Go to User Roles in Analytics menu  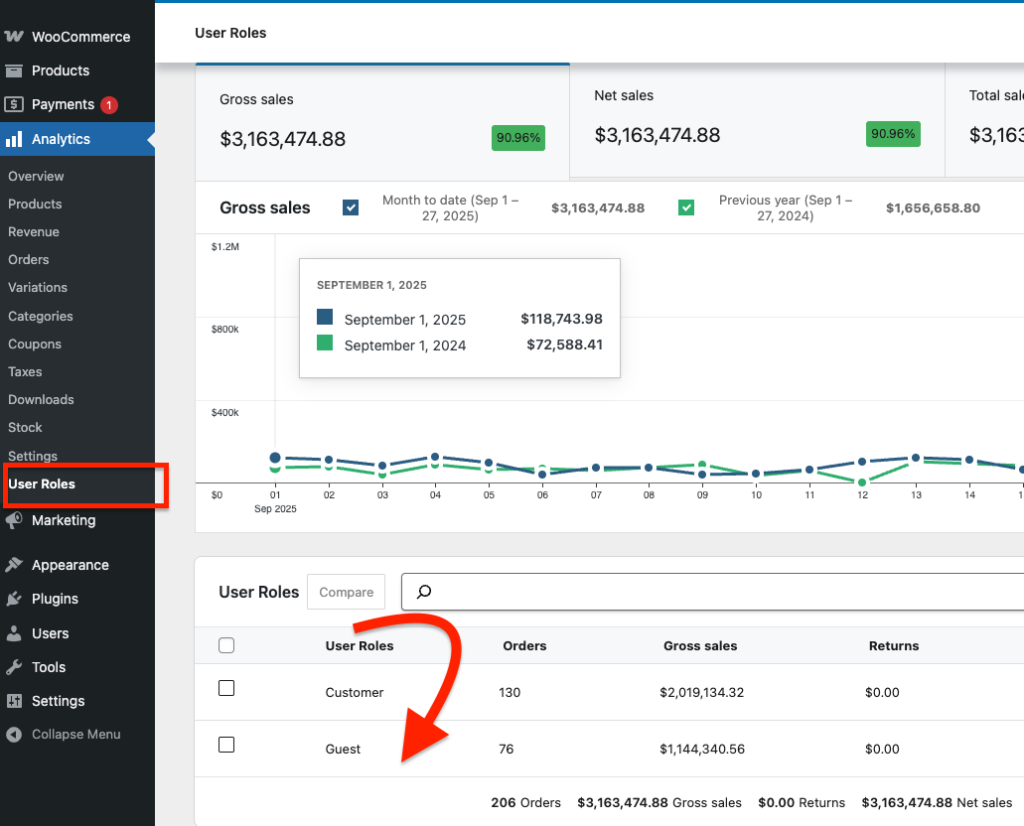42,484
